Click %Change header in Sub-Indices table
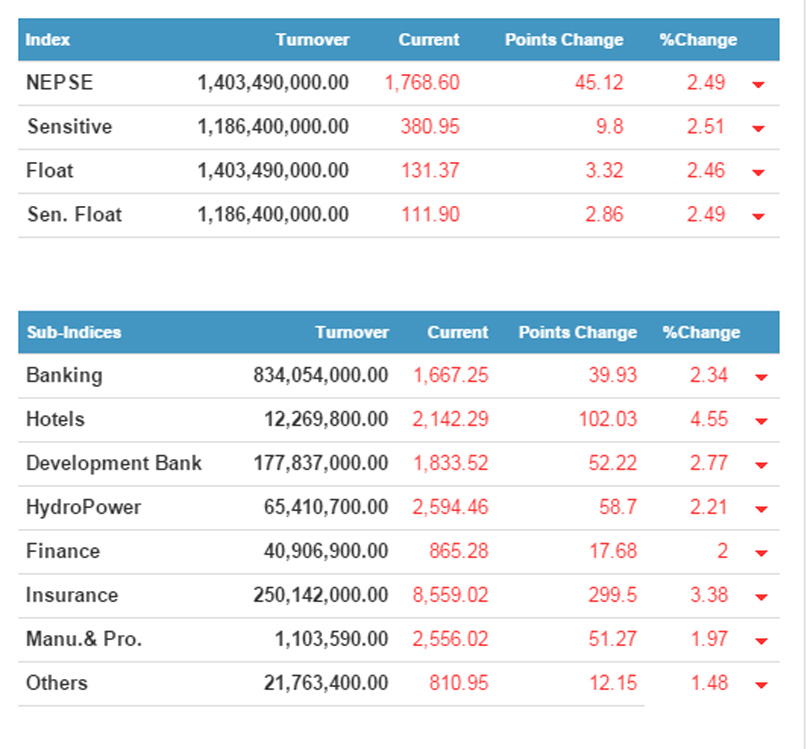Image resolution: width=810 pixels, height=749 pixels. [701, 332]
